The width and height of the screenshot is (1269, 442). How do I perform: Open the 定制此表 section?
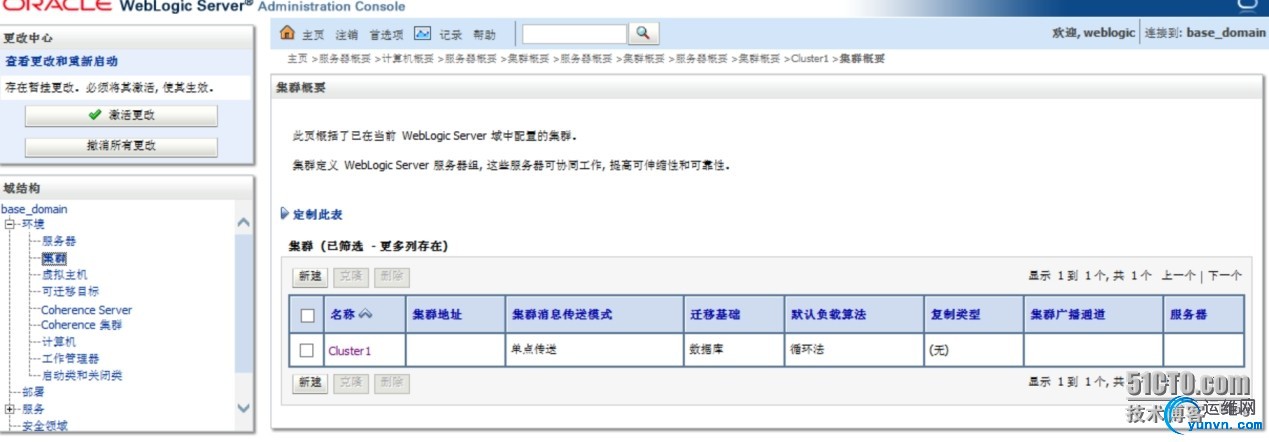pos(317,214)
